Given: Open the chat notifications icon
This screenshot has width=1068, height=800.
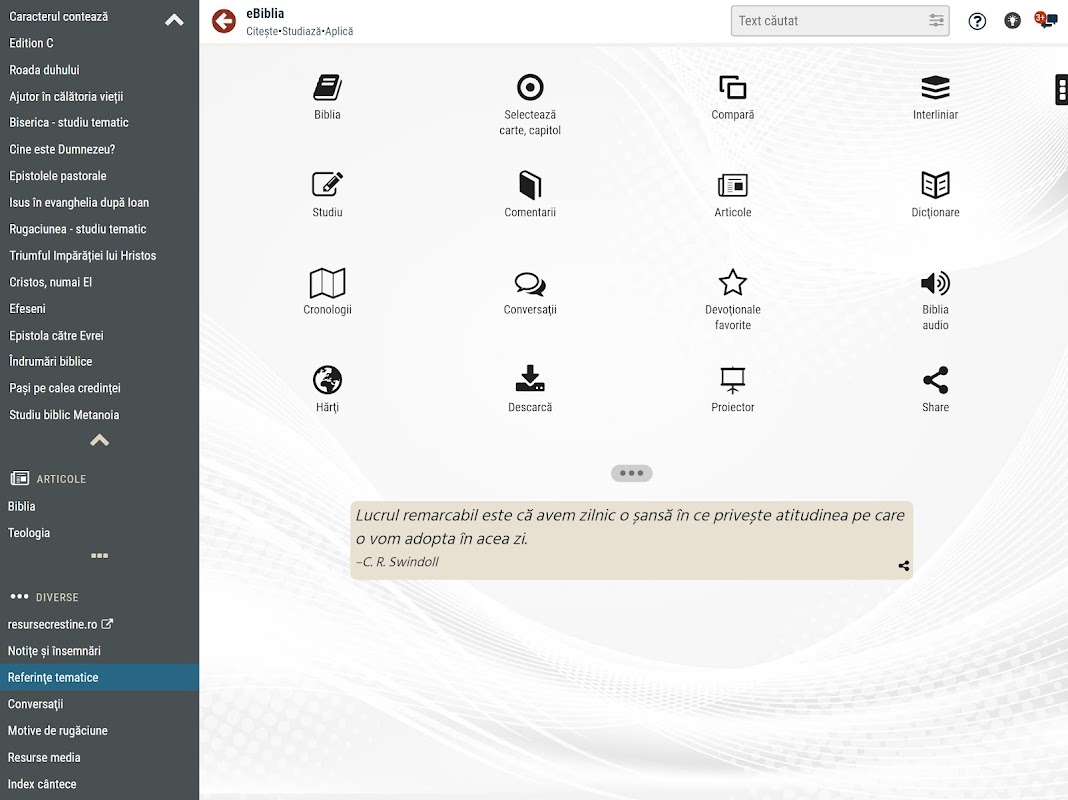Looking at the screenshot, I should [x=1046, y=20].
